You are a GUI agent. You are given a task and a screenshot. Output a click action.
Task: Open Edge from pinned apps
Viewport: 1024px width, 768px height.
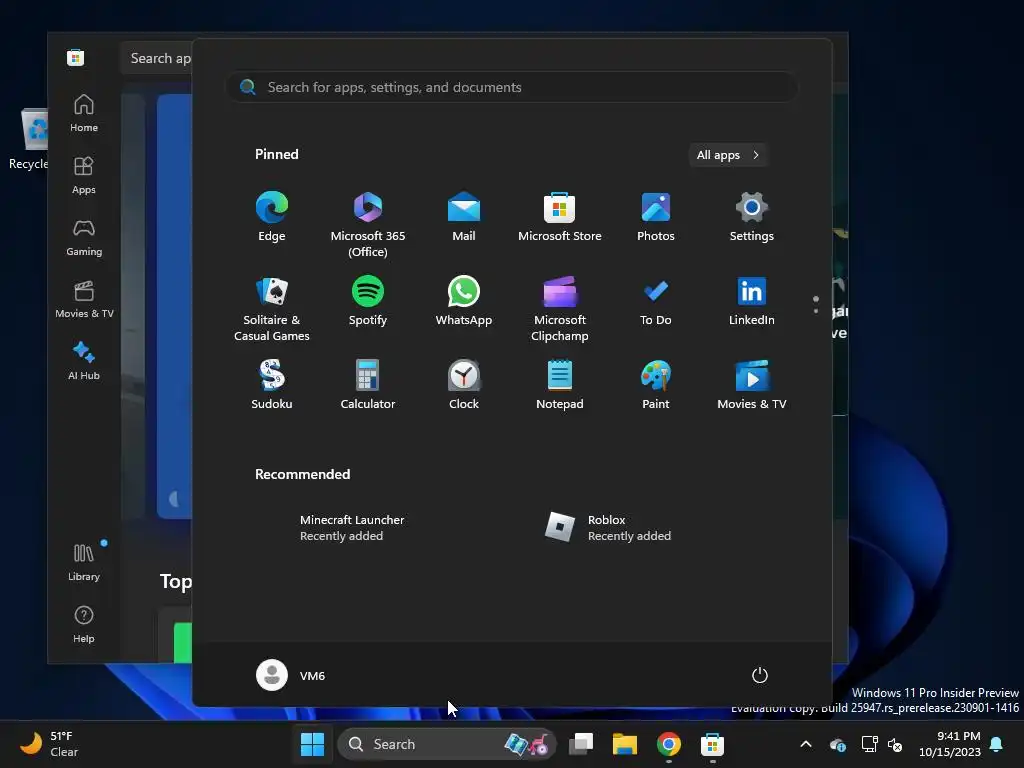[272, 217]
